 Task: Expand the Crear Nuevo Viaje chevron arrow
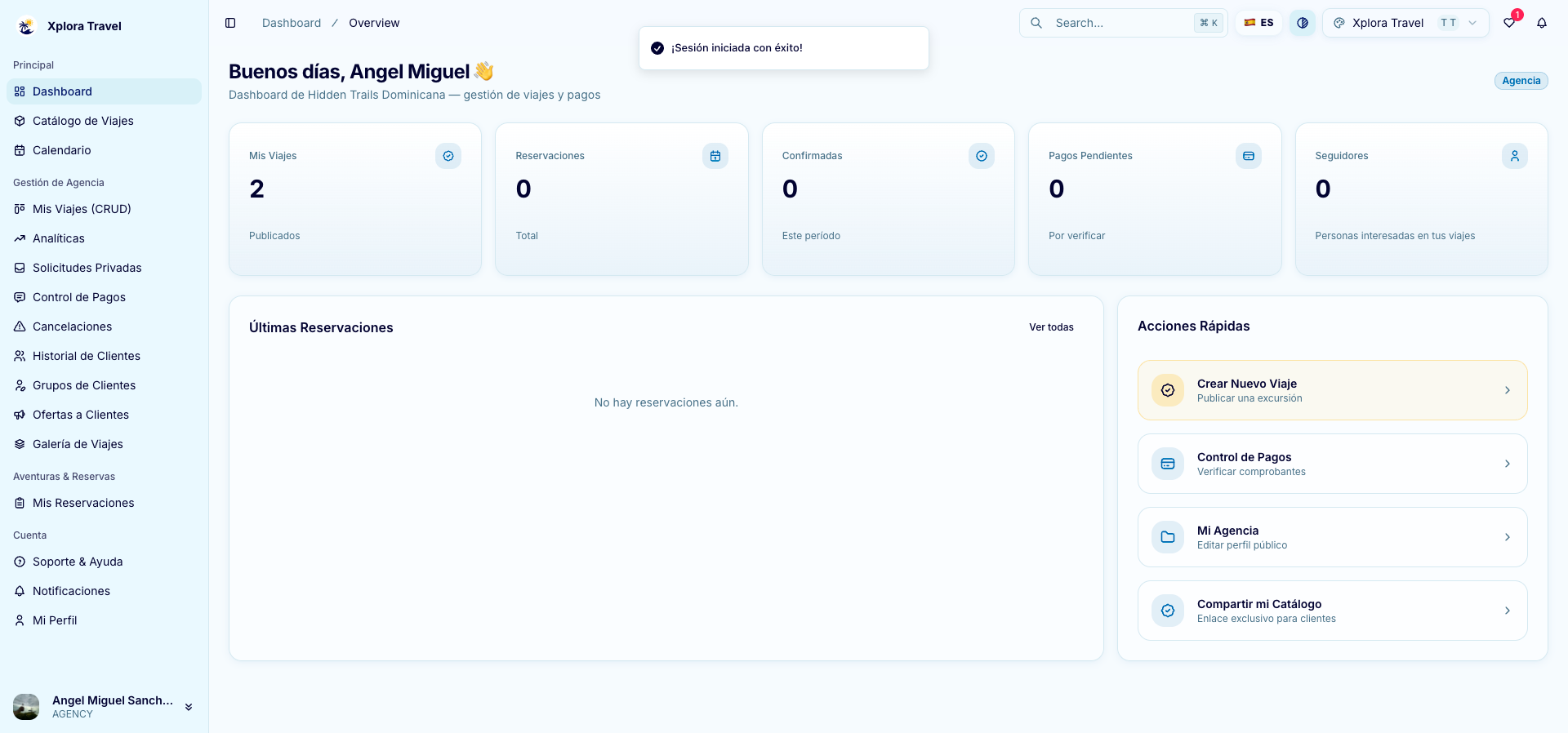[1508, 390]
